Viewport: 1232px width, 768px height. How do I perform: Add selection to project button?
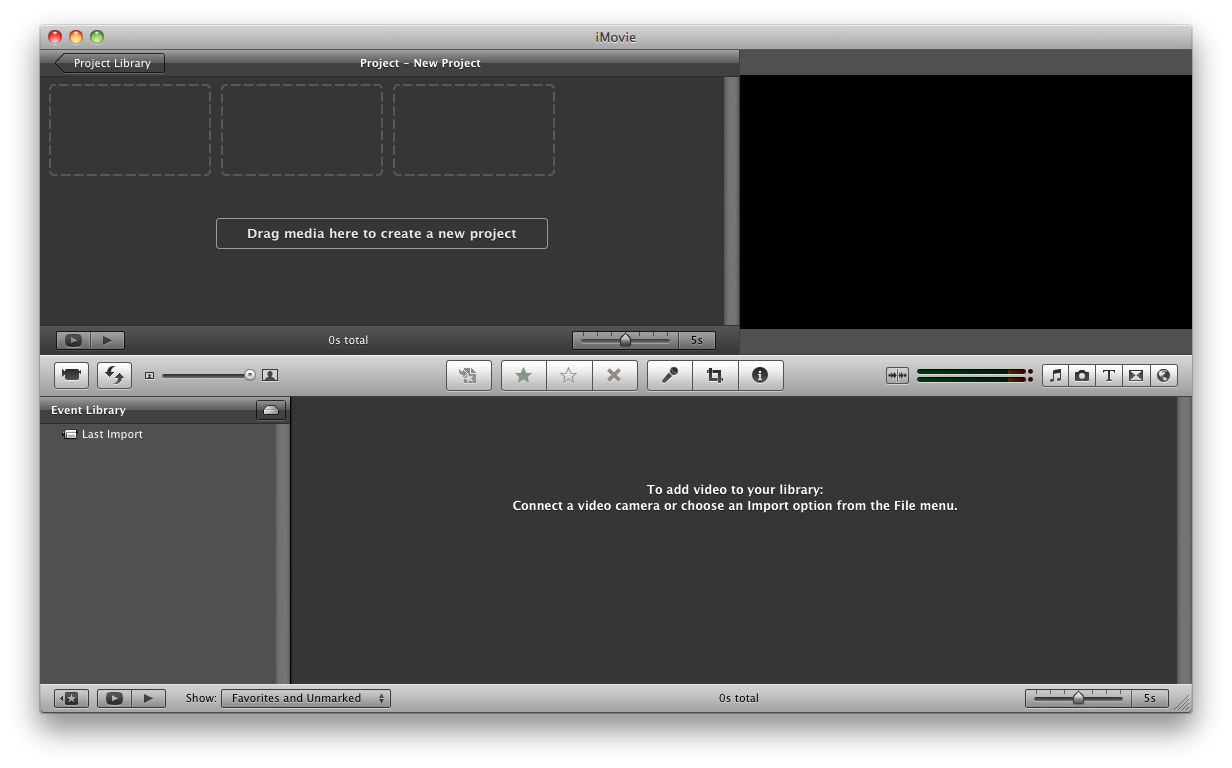click(x=468, y=375)
